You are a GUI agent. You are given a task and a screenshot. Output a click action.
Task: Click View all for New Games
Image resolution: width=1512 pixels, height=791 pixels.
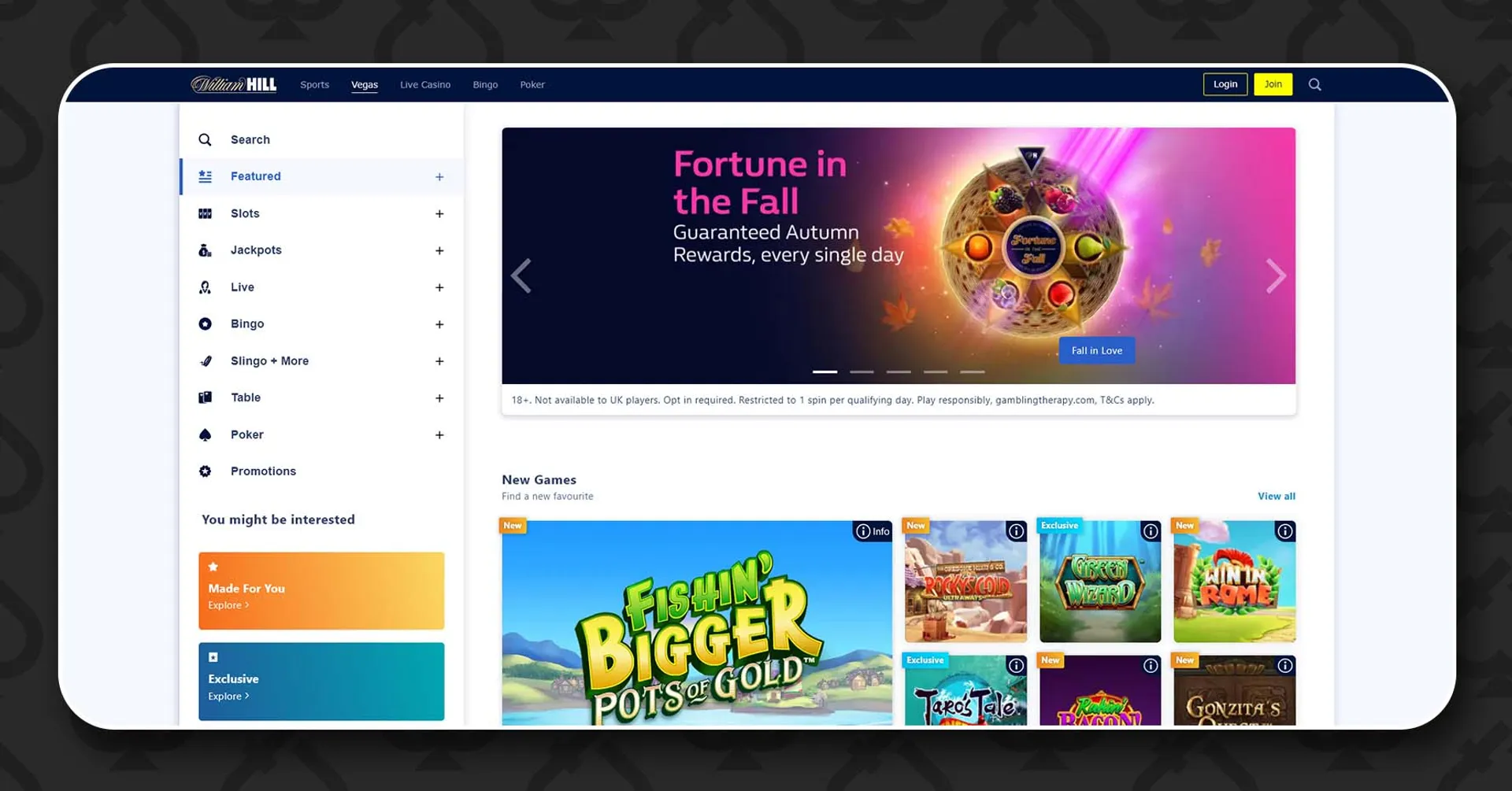tap(1277, 496)
